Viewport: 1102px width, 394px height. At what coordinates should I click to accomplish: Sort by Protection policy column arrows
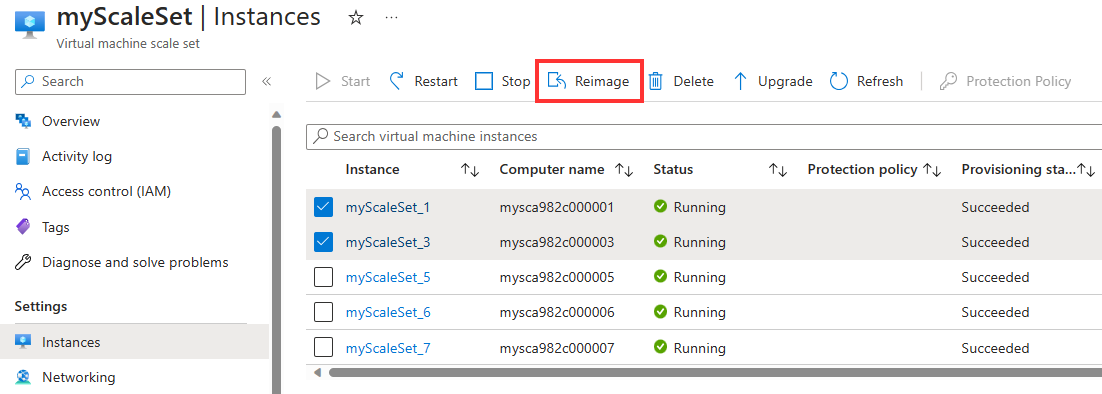coord(932,170)
